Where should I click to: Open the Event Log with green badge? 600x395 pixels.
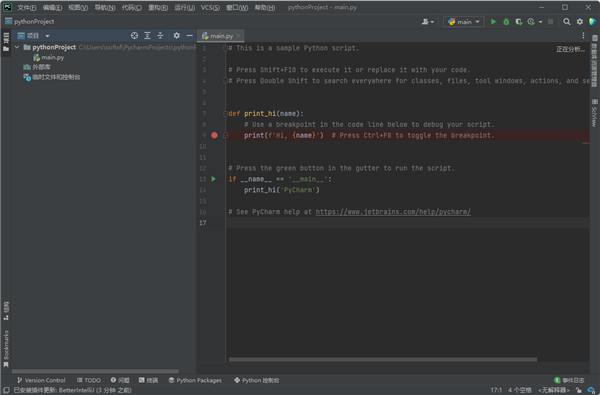point(569,380)
